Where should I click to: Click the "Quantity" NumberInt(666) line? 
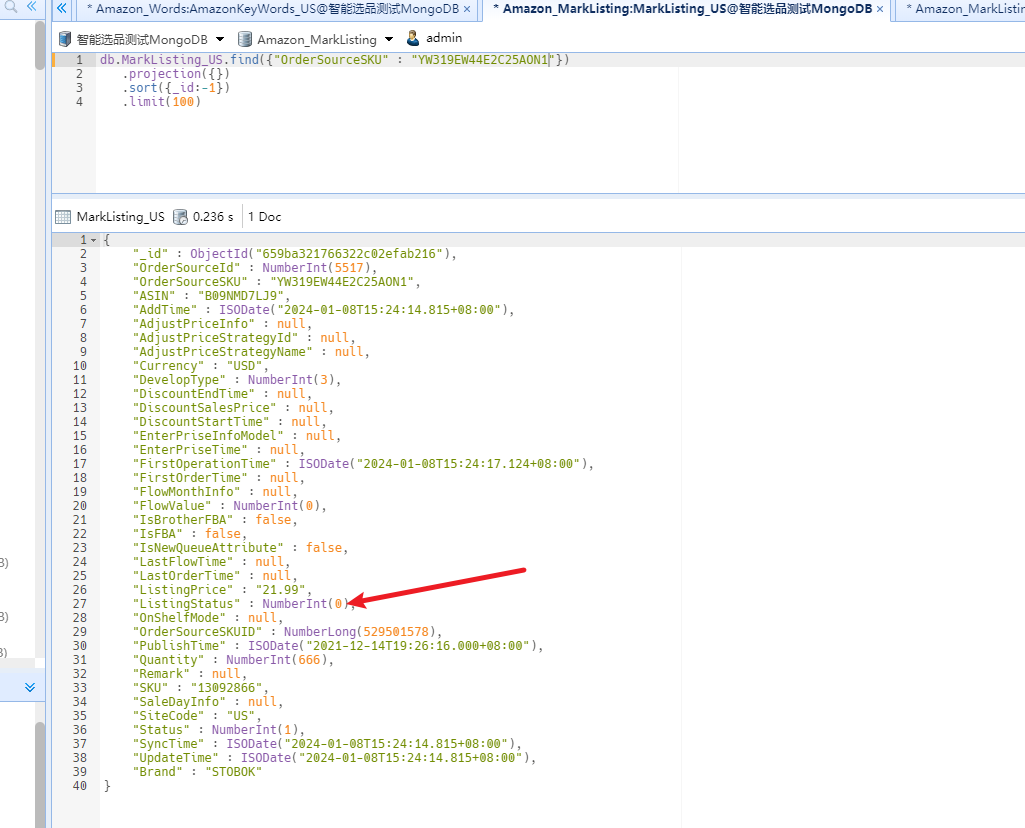(233, 660)
